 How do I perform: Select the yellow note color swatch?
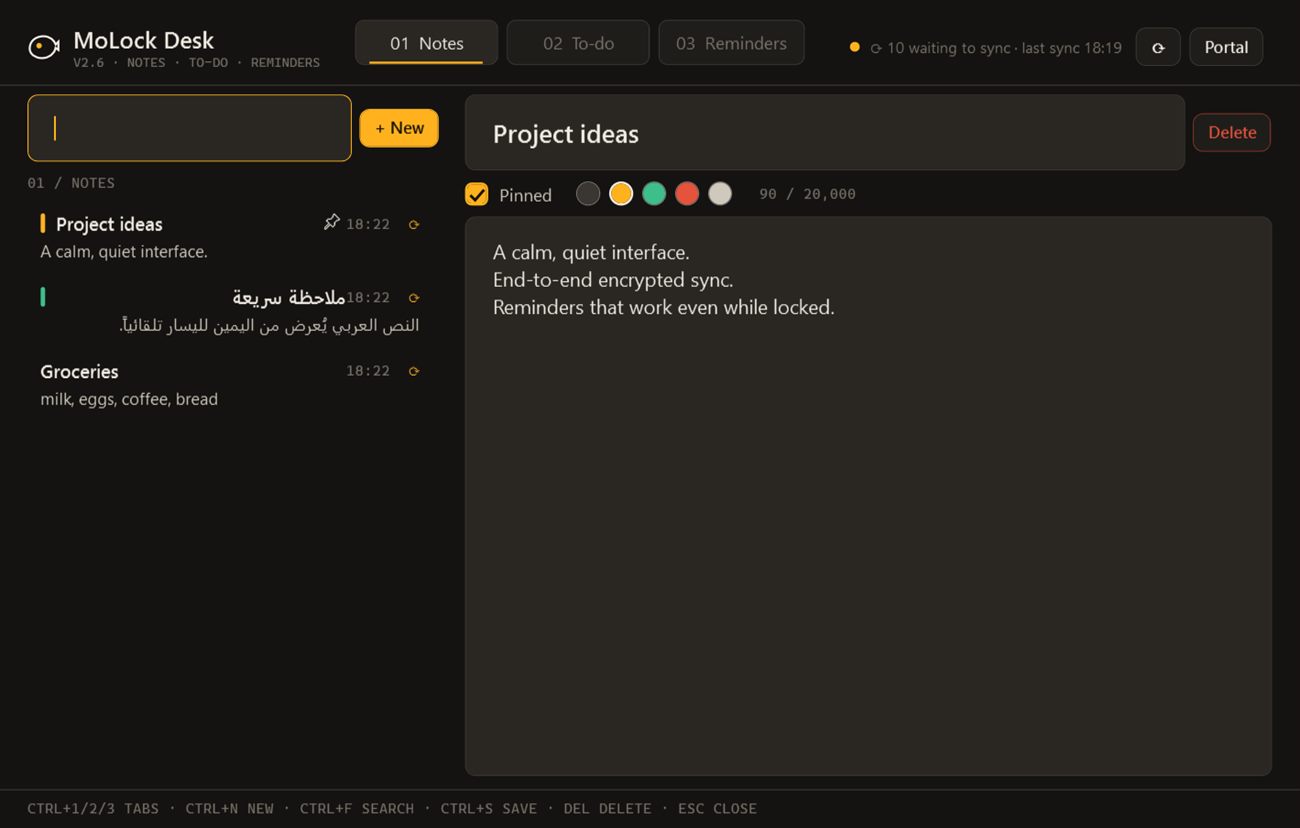621,194
